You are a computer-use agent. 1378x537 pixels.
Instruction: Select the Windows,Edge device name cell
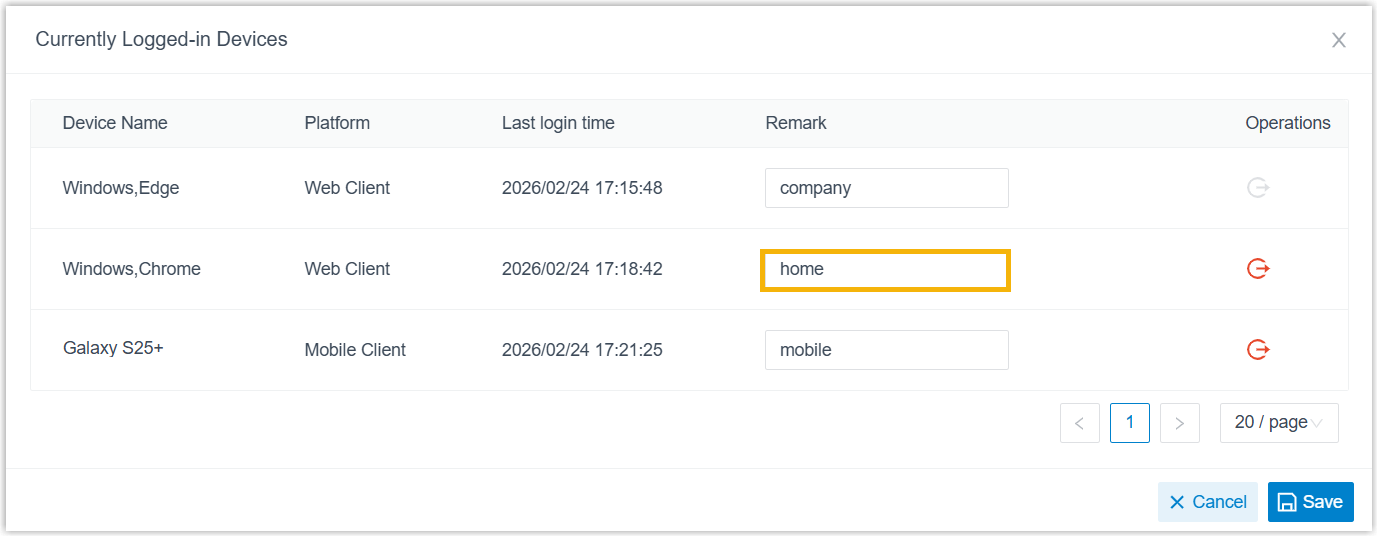coord(121,188)
